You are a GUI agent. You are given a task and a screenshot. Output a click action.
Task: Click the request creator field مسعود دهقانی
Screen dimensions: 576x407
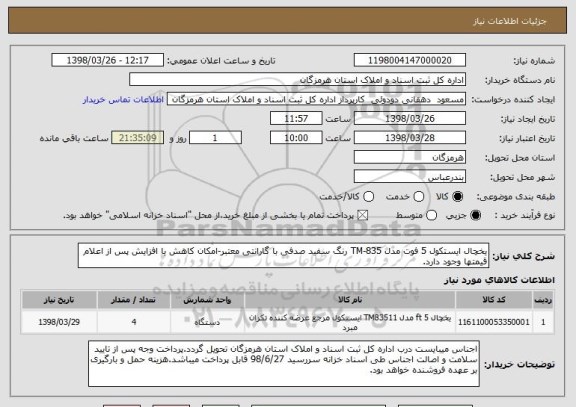tap(316, 99)
